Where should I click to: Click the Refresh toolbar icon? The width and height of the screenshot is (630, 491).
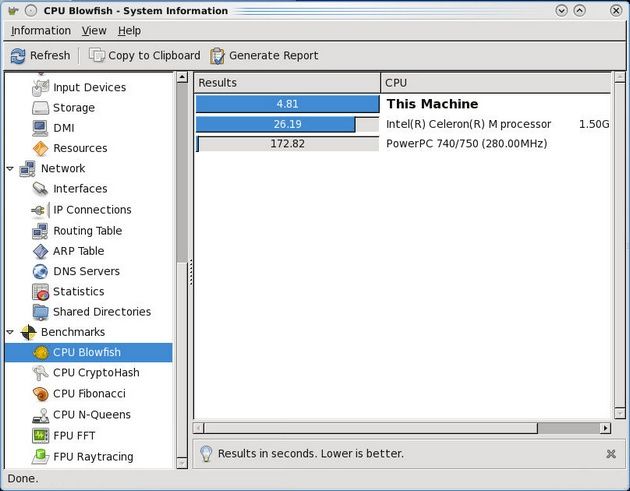[18, 56]
